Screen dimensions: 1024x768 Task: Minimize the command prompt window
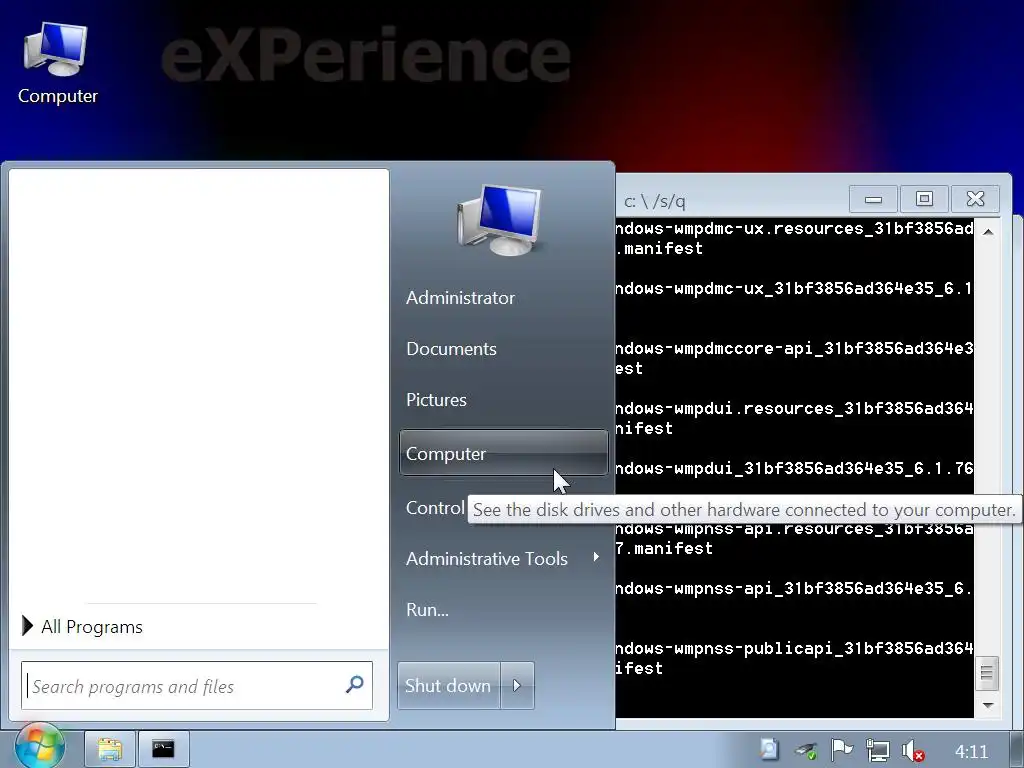point(873,199)
